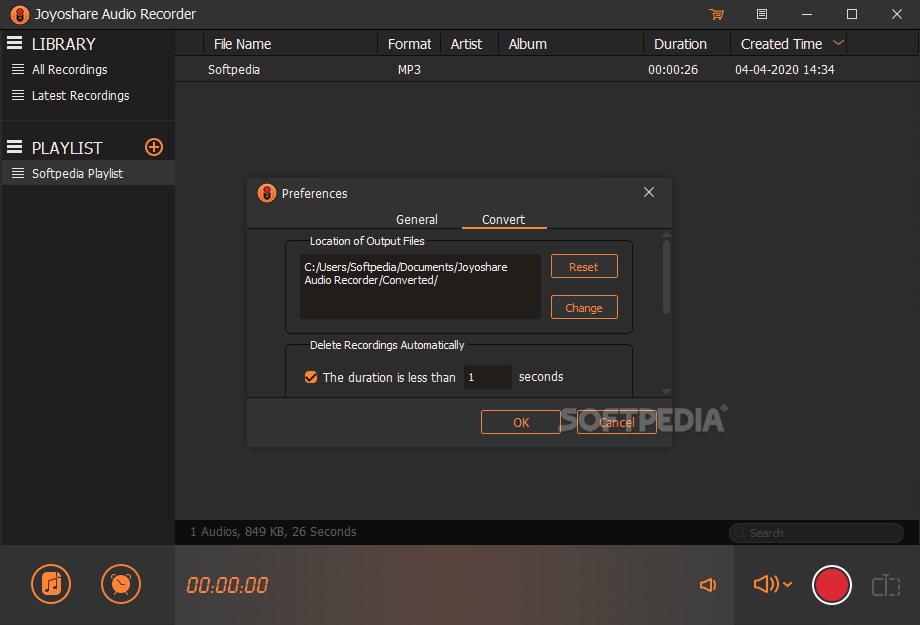Open the shopping cart purchase icon
920x625 pixels.
716,14
